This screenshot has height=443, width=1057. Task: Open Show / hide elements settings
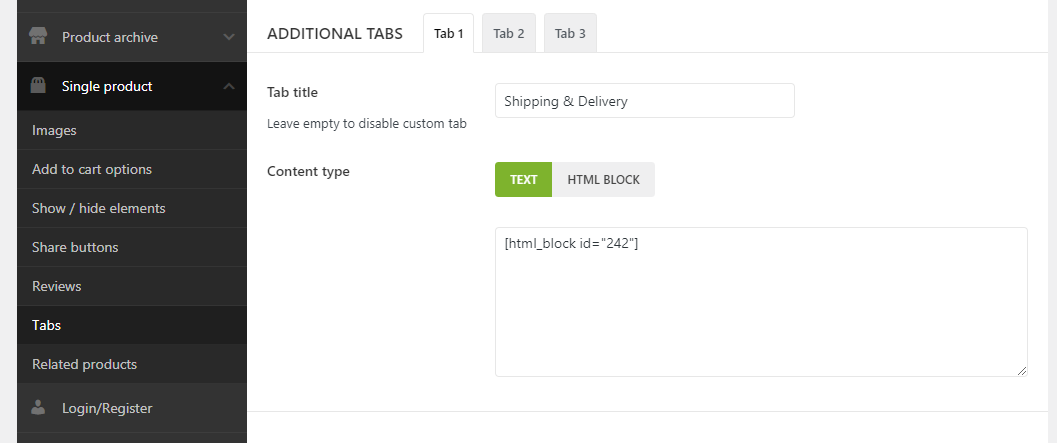98,208
